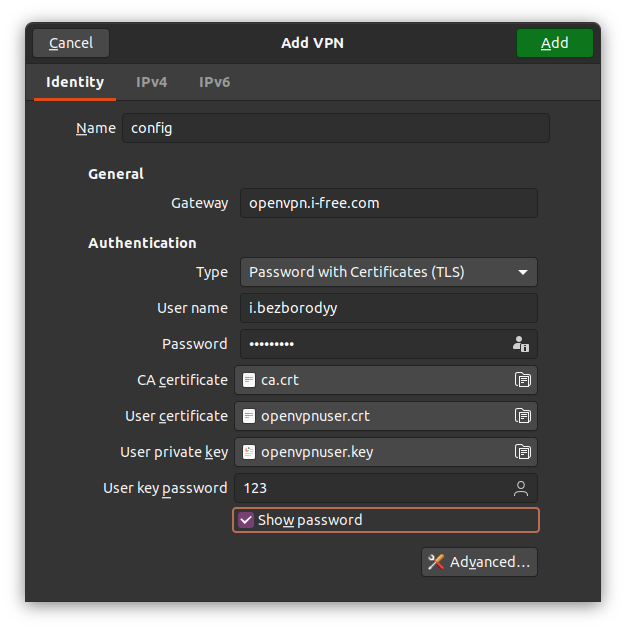This screenshot has width=626, height=630.
Task: Open file browser icon for CA certificate
Action: coord(521,380)
